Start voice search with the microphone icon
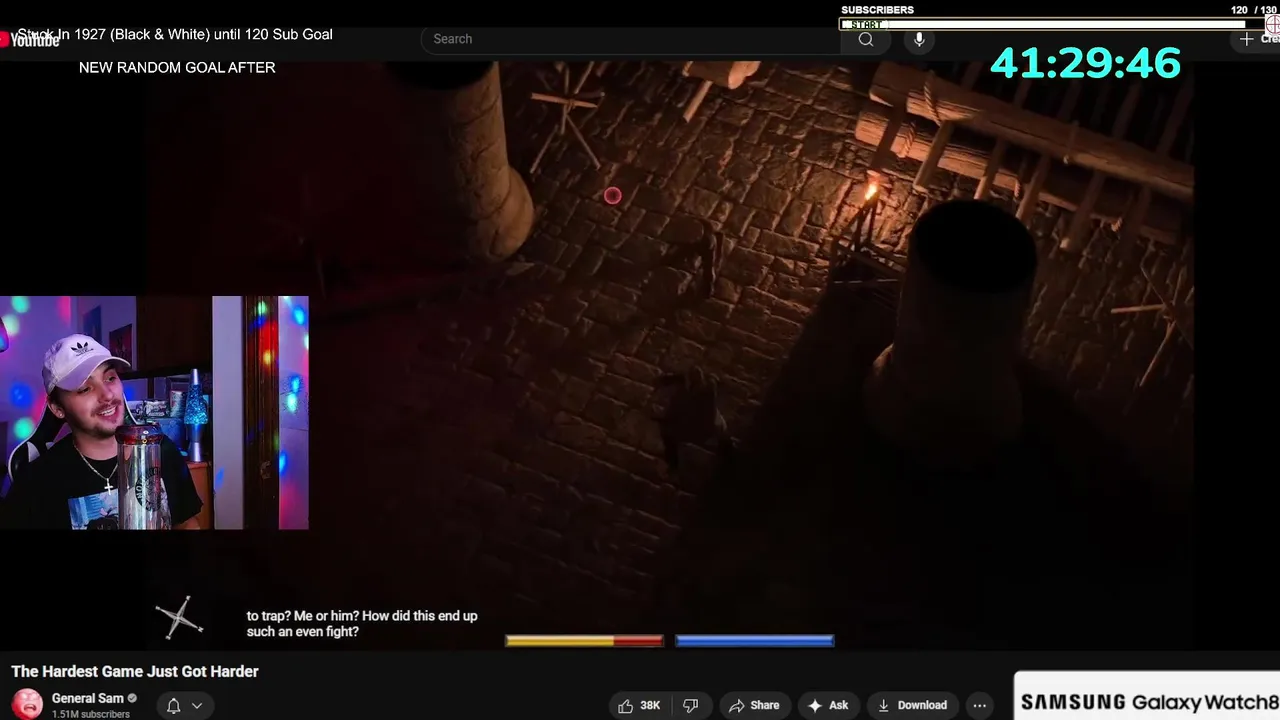This screenshot has height=720, width=1280. pyautogui.click(x=919, y=39)
